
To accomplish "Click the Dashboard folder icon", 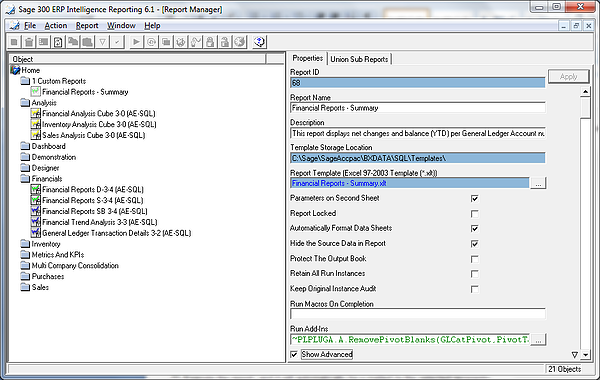I will pos(25,146).
